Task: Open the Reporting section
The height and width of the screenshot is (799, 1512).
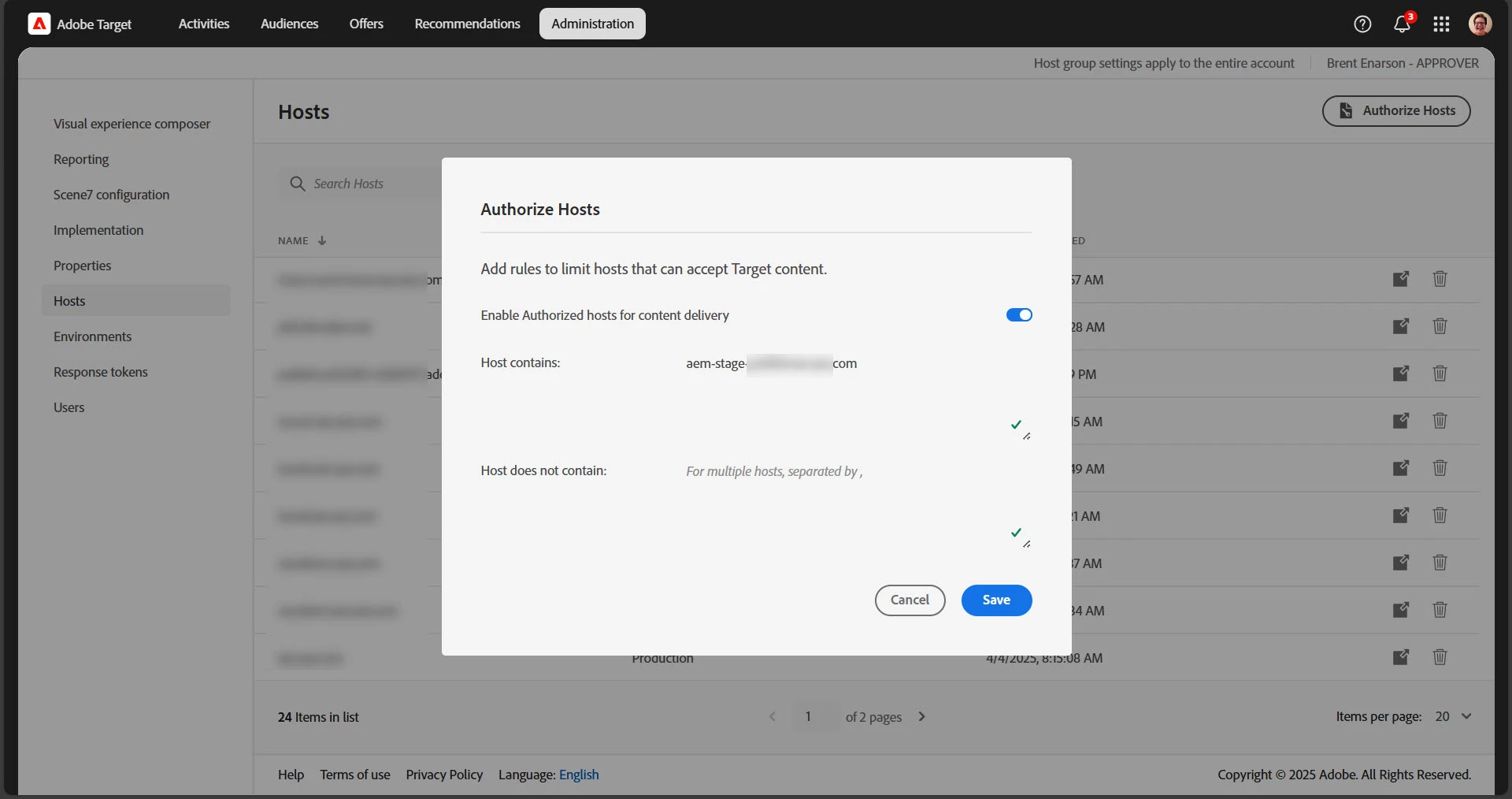Action: (x=81, y=159)
